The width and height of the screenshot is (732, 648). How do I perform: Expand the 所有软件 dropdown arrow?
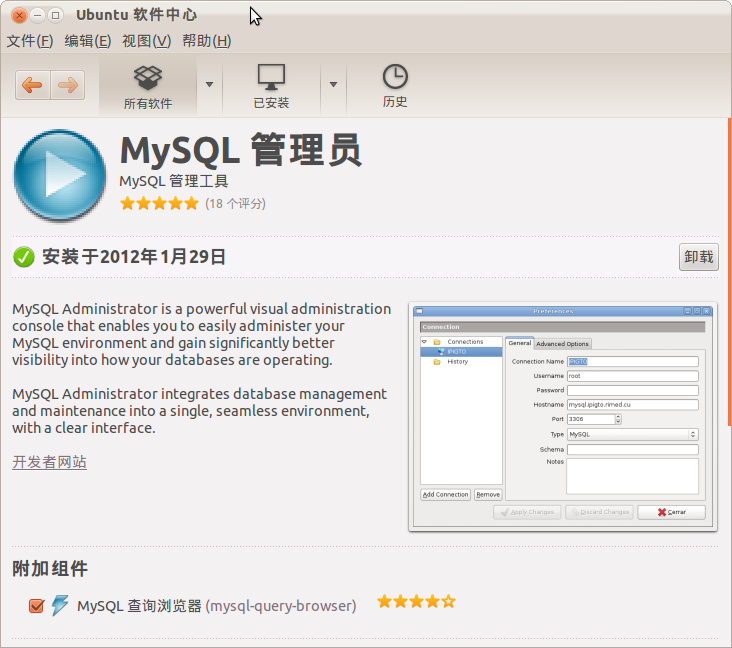pyautogui.click(x=210, y=85)
